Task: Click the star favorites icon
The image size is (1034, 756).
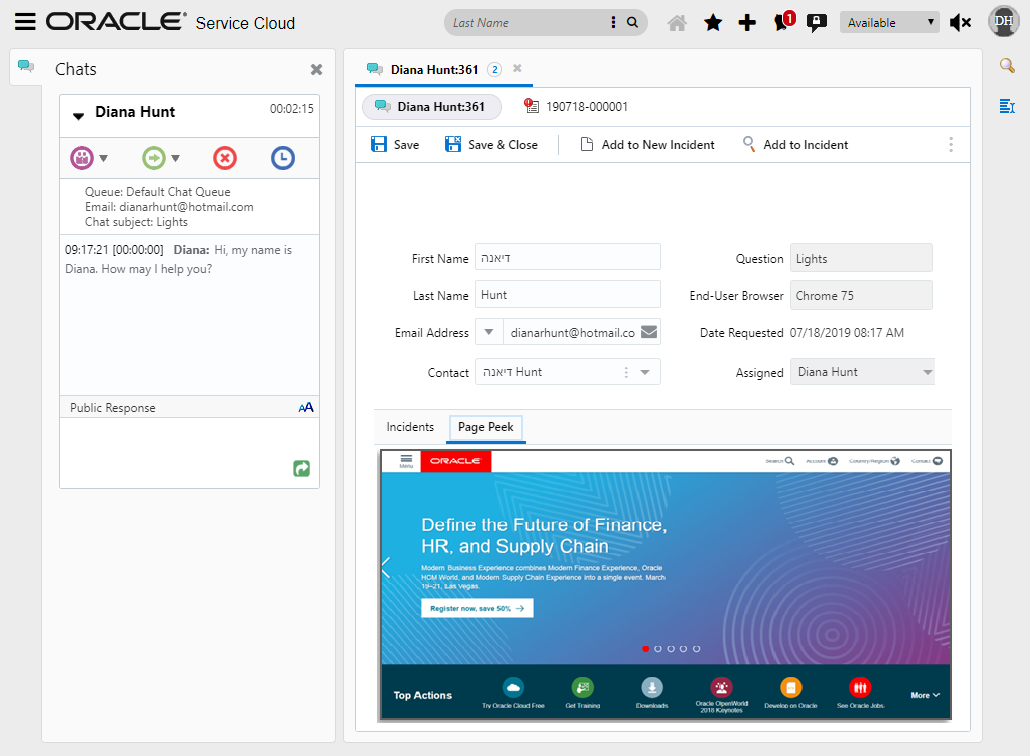Action: (x=712, y=21)
